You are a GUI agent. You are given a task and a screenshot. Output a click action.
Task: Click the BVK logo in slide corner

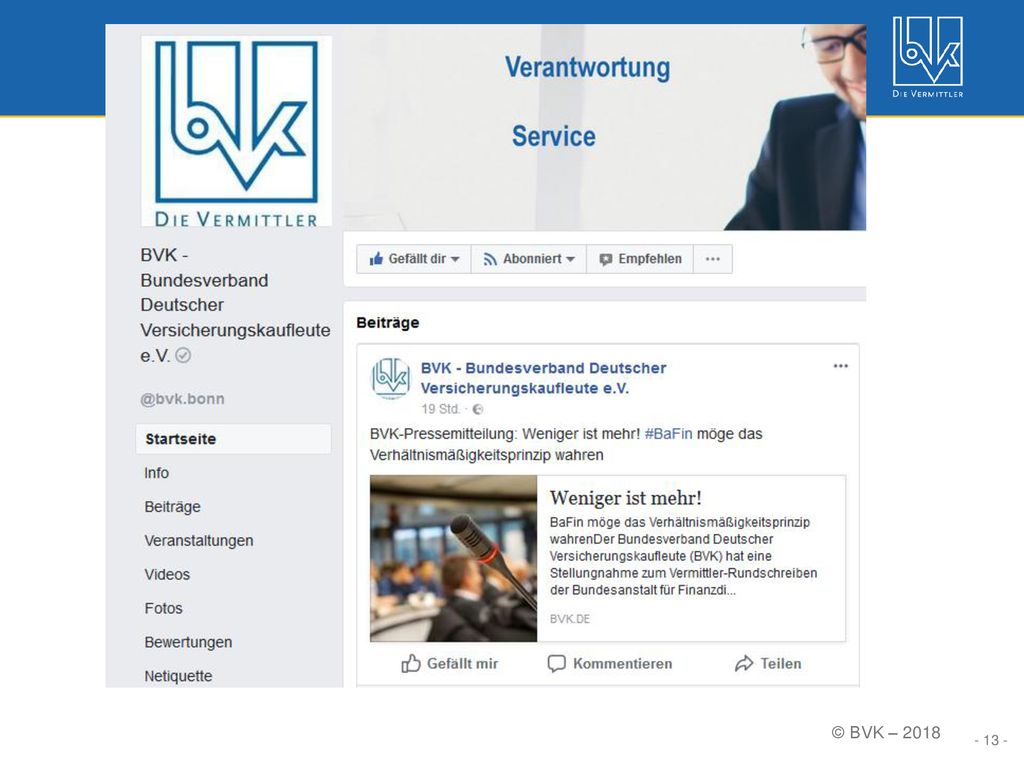(927, 57)
